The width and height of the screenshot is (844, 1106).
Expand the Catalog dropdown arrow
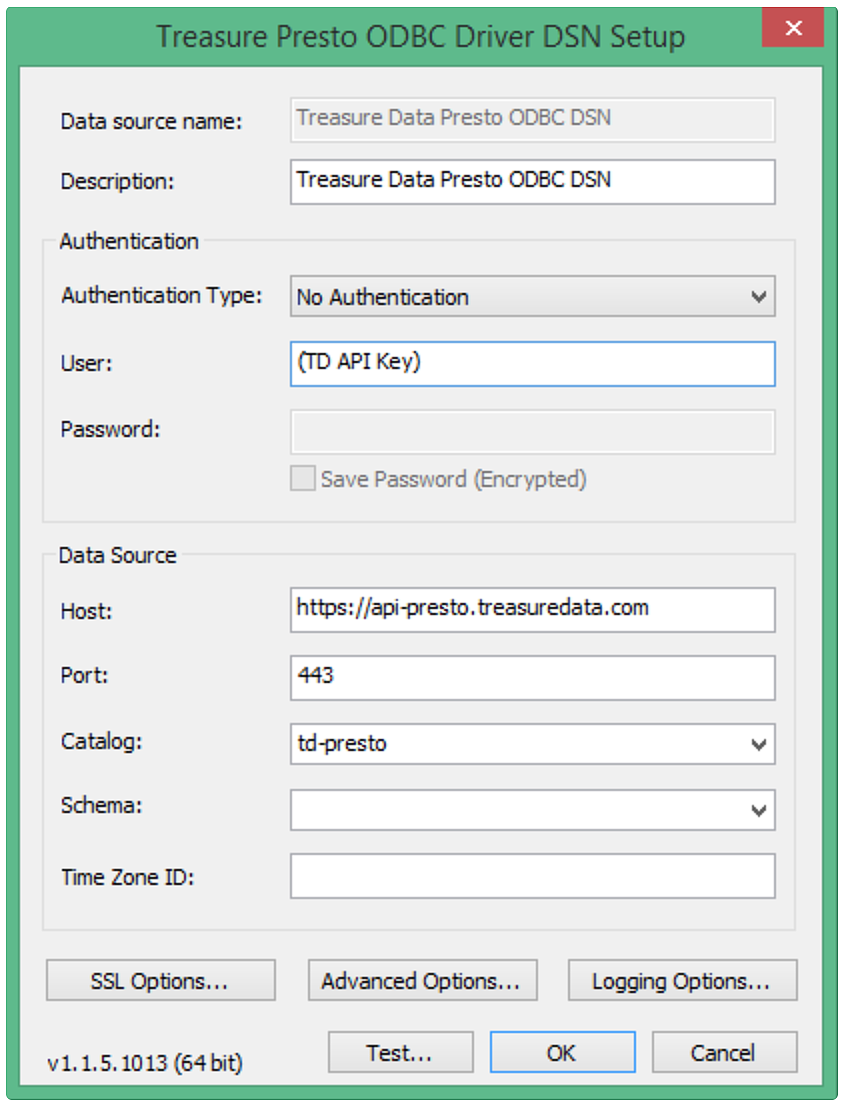click(x=760, y=744)
